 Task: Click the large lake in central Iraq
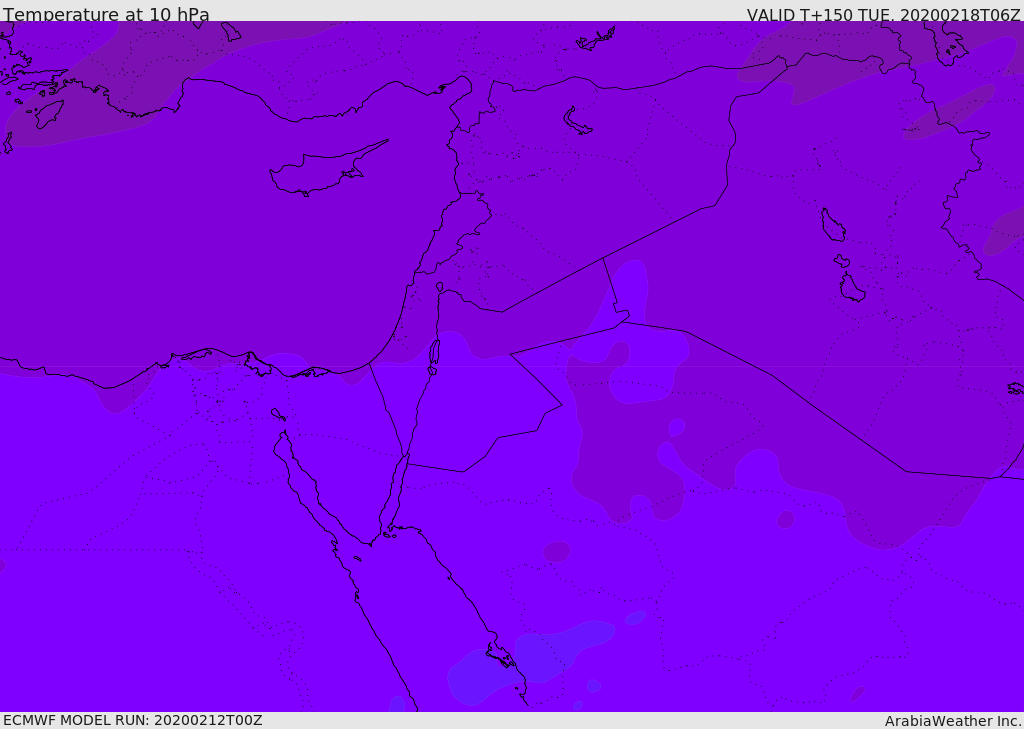click(x=833, y=225)
